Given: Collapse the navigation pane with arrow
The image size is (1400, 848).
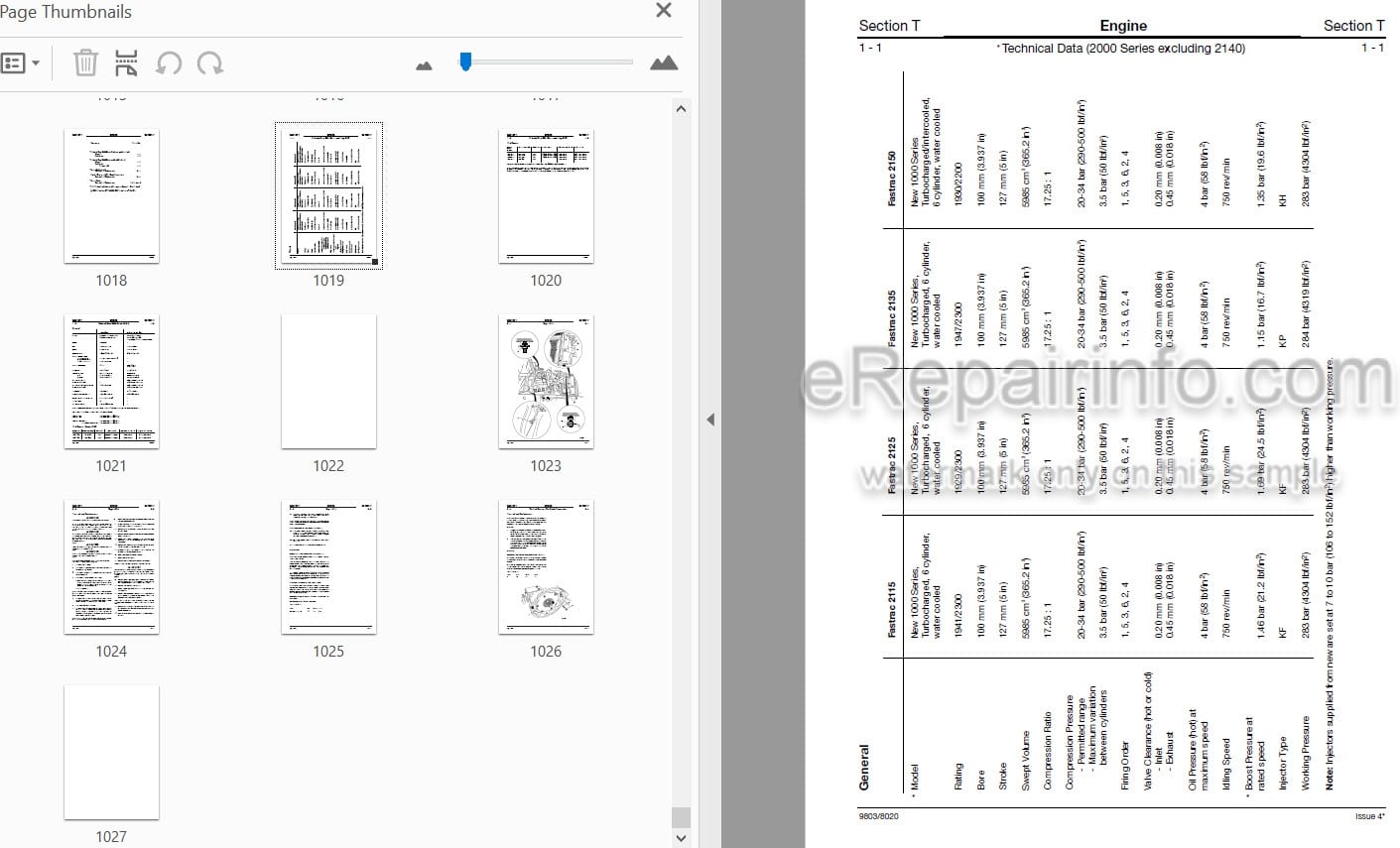Looking at the screenshot, I should click(x=710, y=420).
